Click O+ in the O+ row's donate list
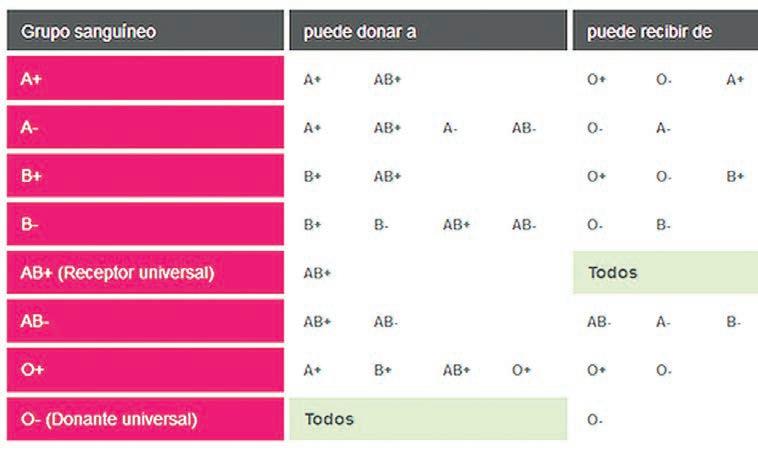This screenshot has height=453, width=758. pyautogui.click(x=522, y=371)
